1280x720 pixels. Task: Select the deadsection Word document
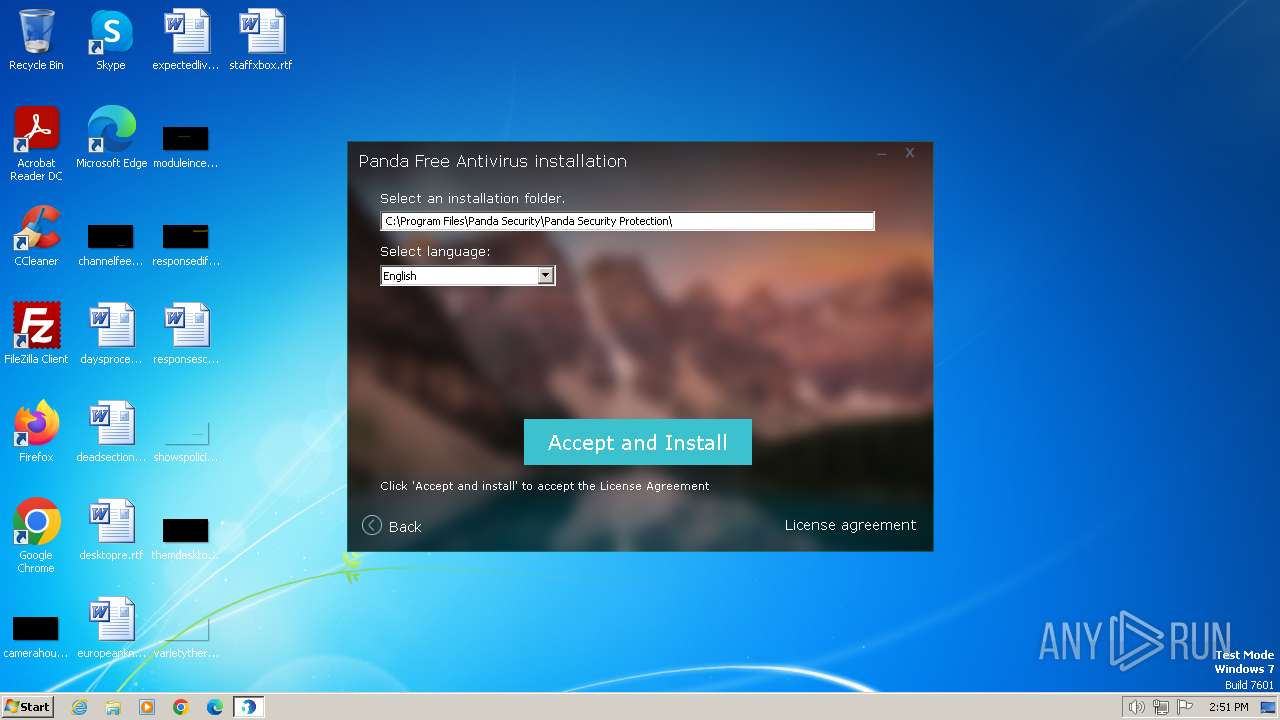tap(111, 432)
